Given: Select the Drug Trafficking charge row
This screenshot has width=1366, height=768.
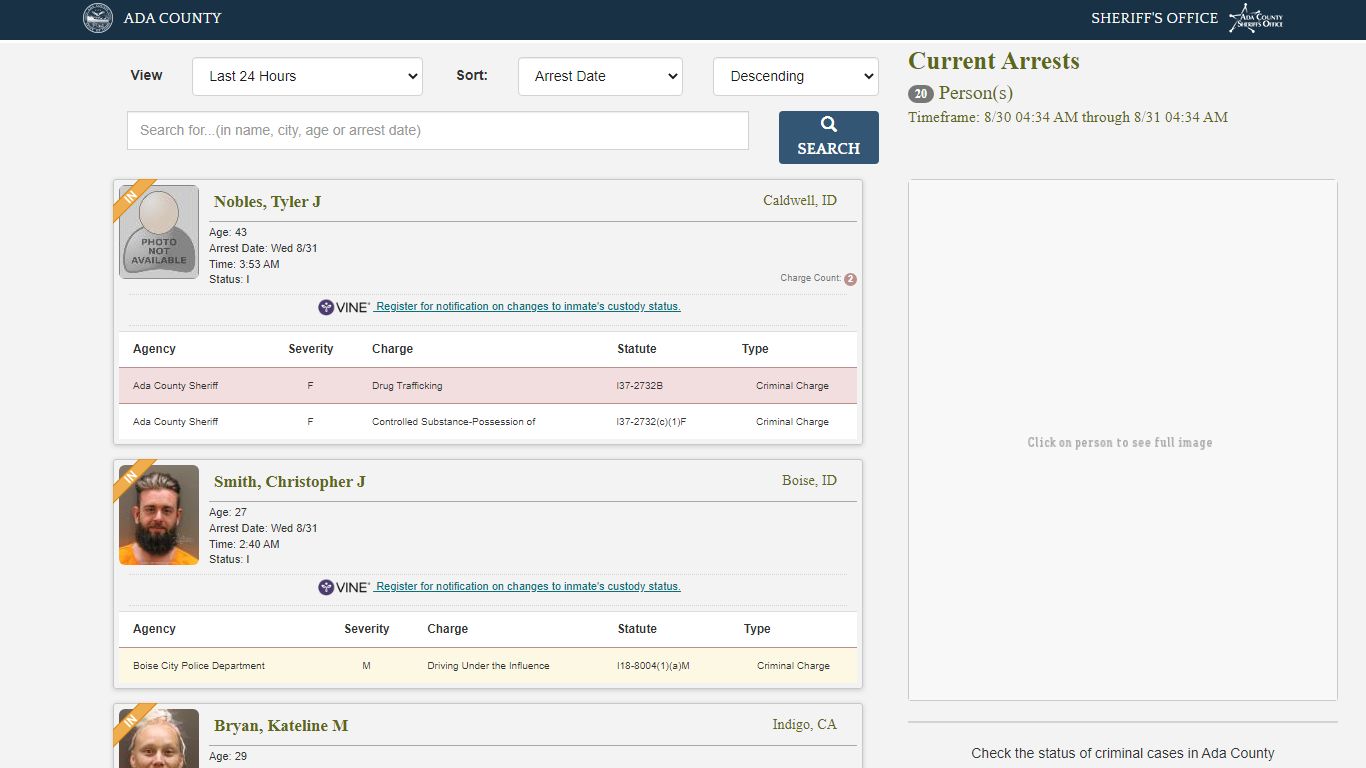Looking at the screenshot, I should coord(488,386).
